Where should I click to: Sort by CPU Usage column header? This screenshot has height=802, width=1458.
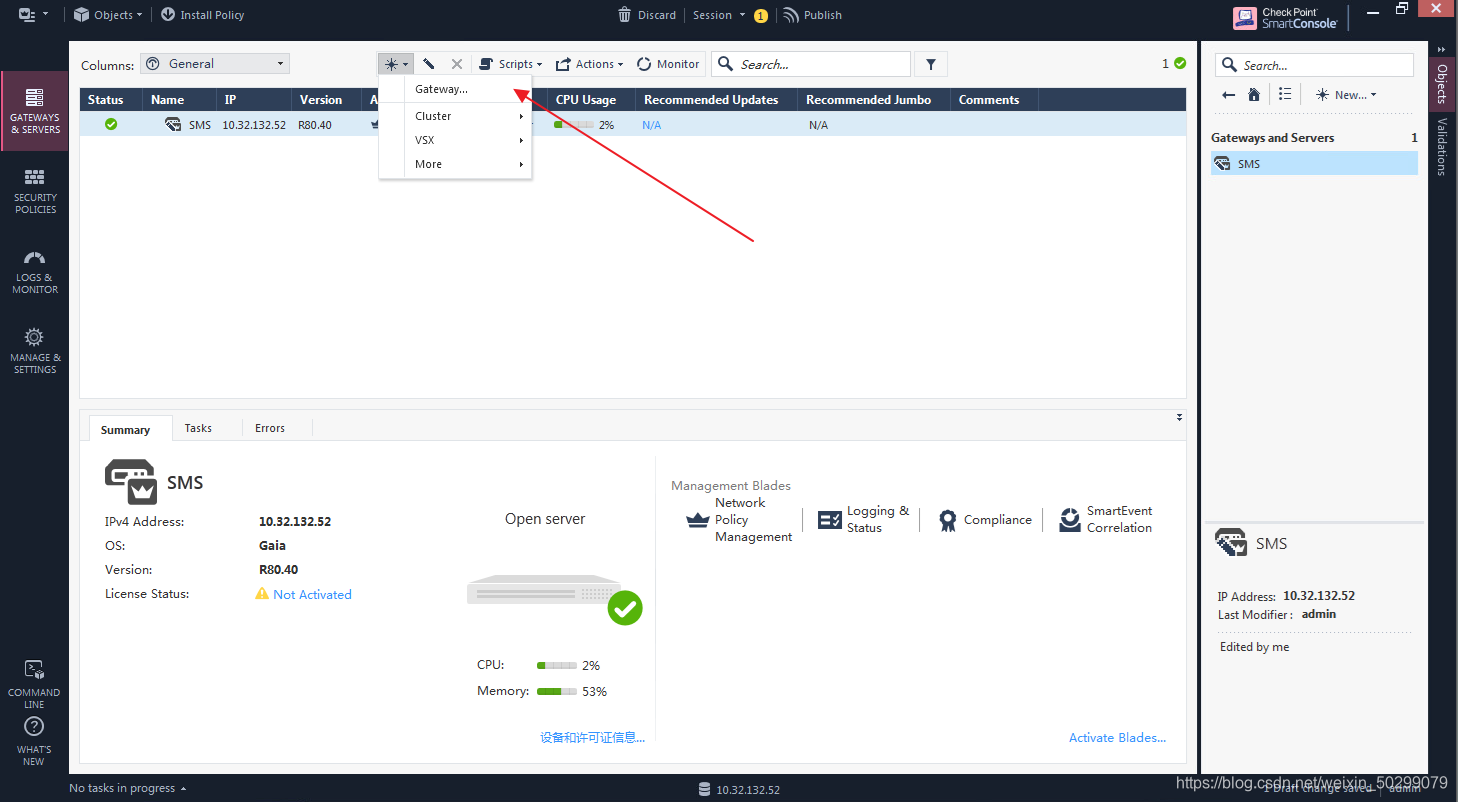click(x=591, y=100)
